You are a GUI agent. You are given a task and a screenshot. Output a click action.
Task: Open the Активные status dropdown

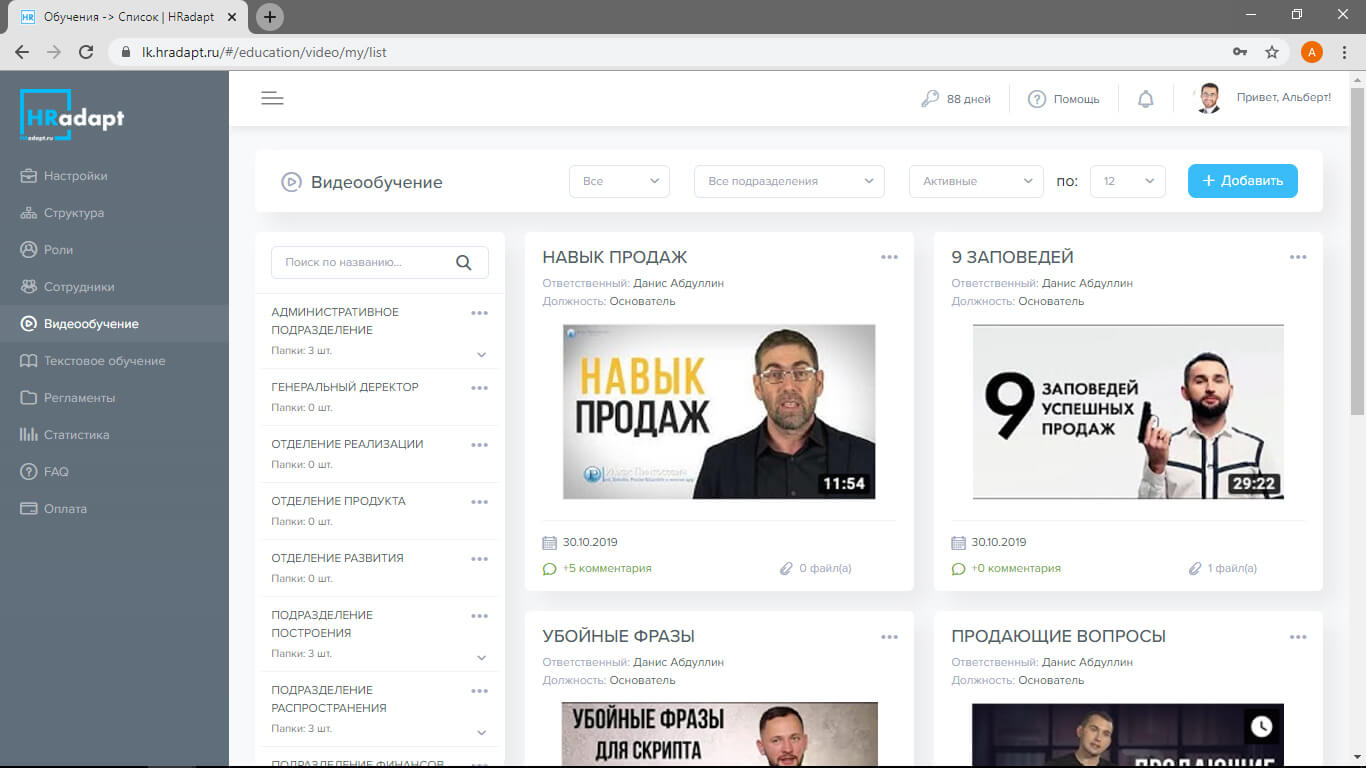click(x=976, y=181)
